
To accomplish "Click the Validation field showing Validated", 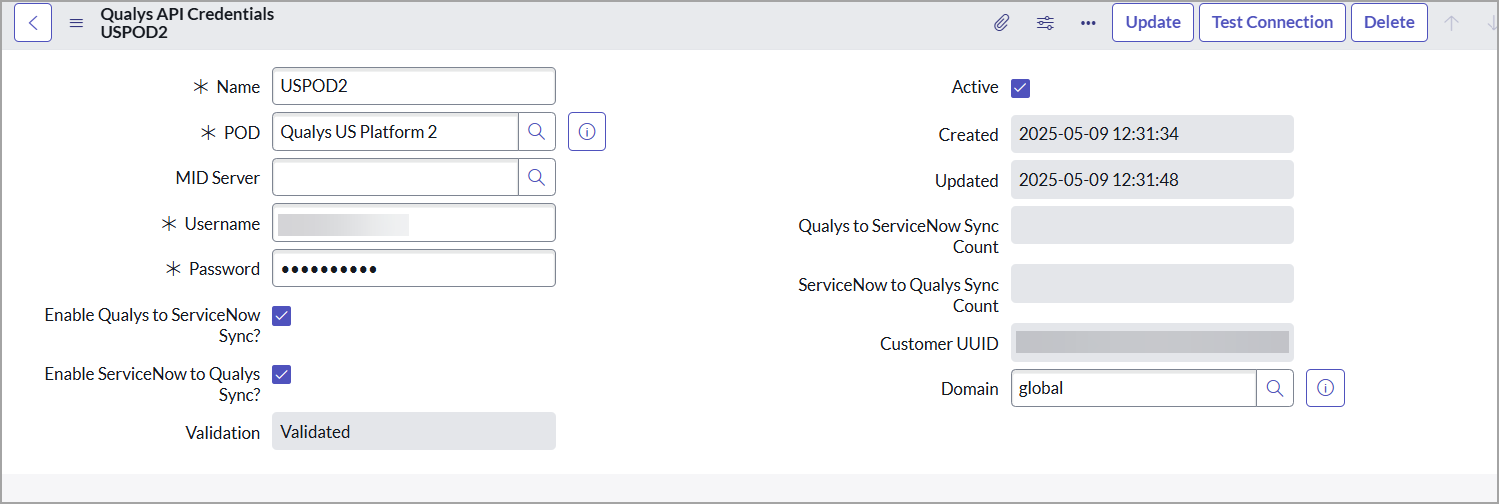I will 413,432.
